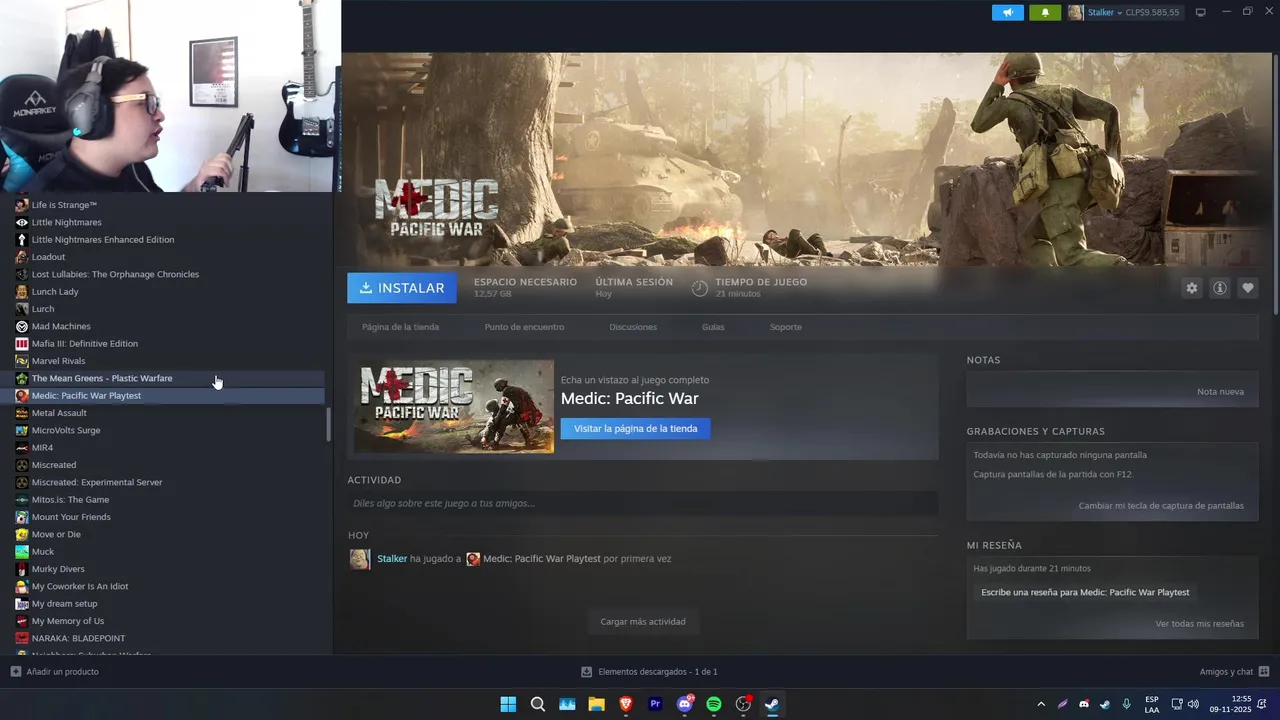Open Medic: Pacific War Playtest activity link
Viewport: 1280px width, 720px height.
[541, 559]
